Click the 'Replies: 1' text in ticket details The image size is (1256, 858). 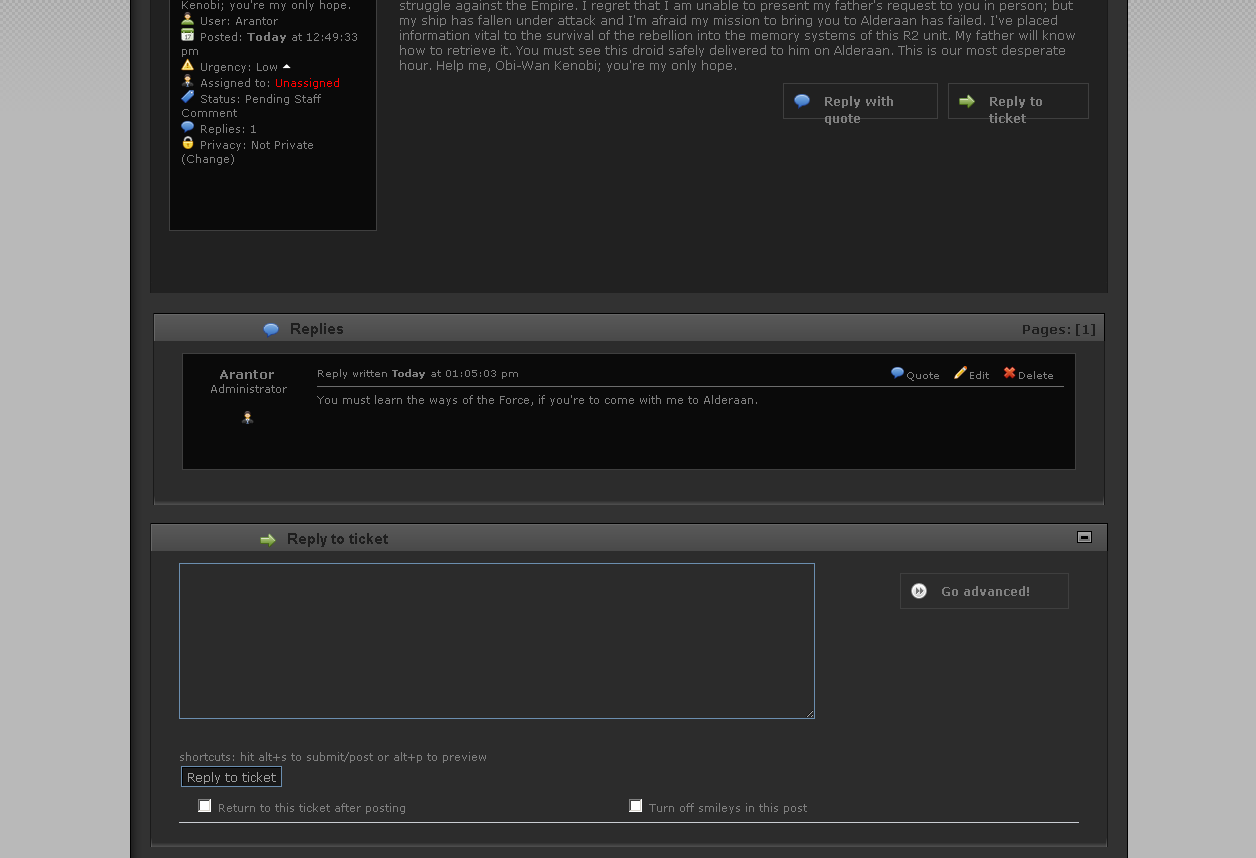click(x=228, y=129)
